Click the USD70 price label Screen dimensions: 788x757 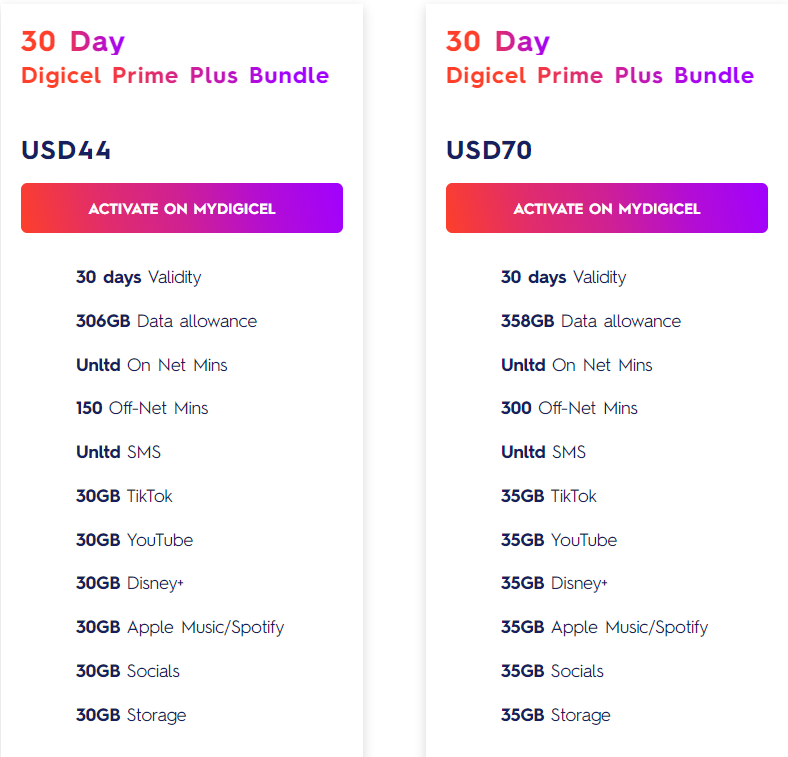coord(489,150)
